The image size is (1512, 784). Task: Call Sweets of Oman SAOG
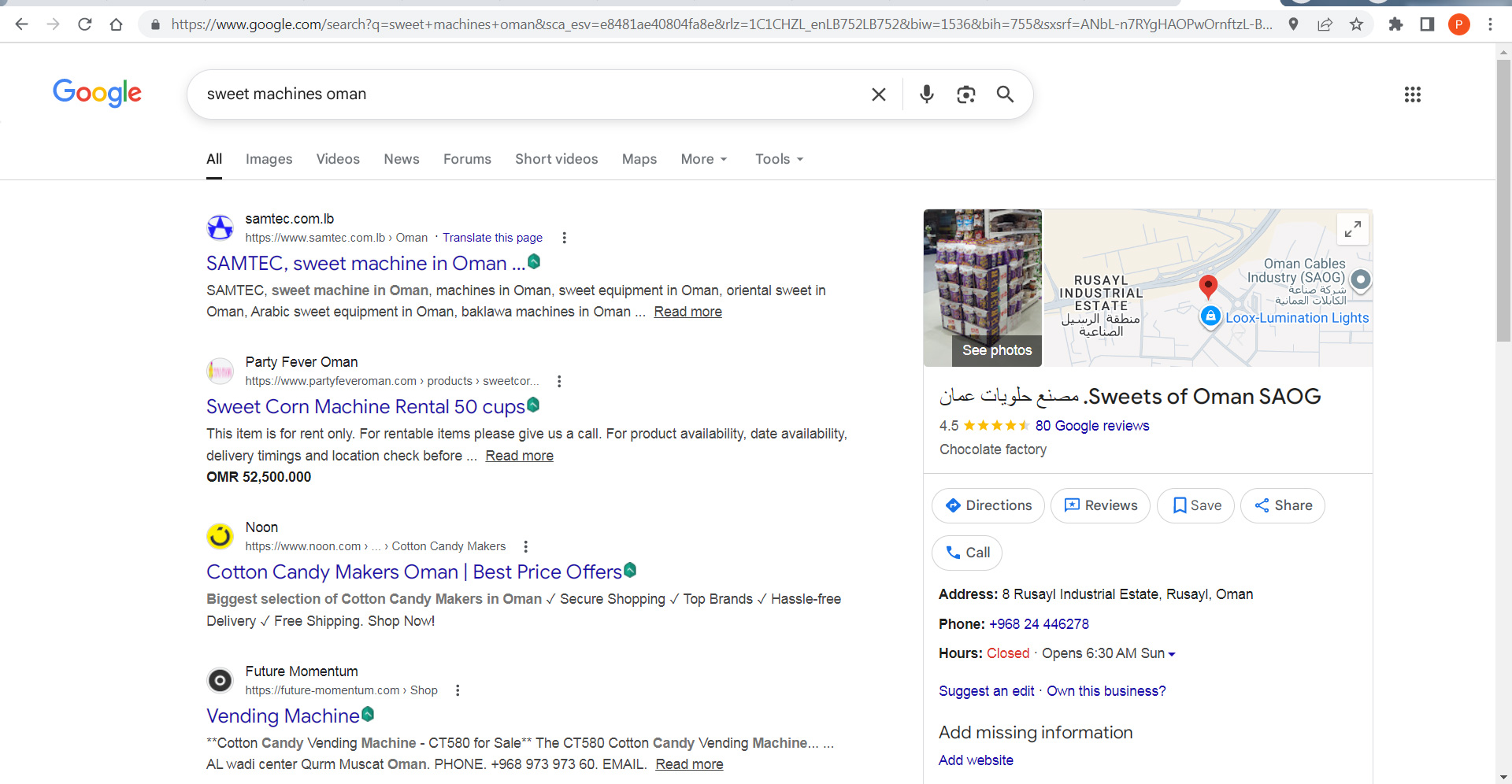click(967, 553)
